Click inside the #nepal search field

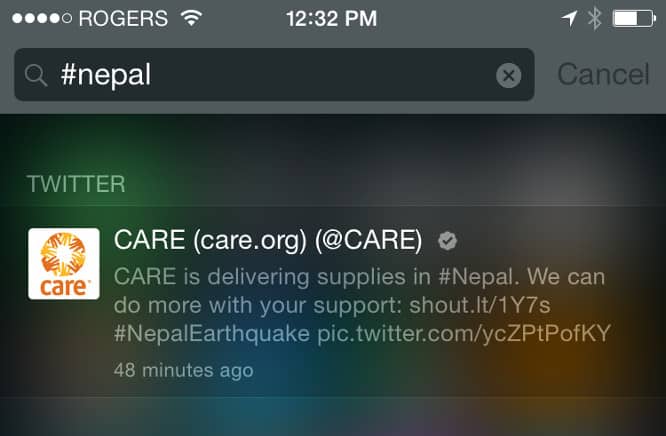[274, 74]
